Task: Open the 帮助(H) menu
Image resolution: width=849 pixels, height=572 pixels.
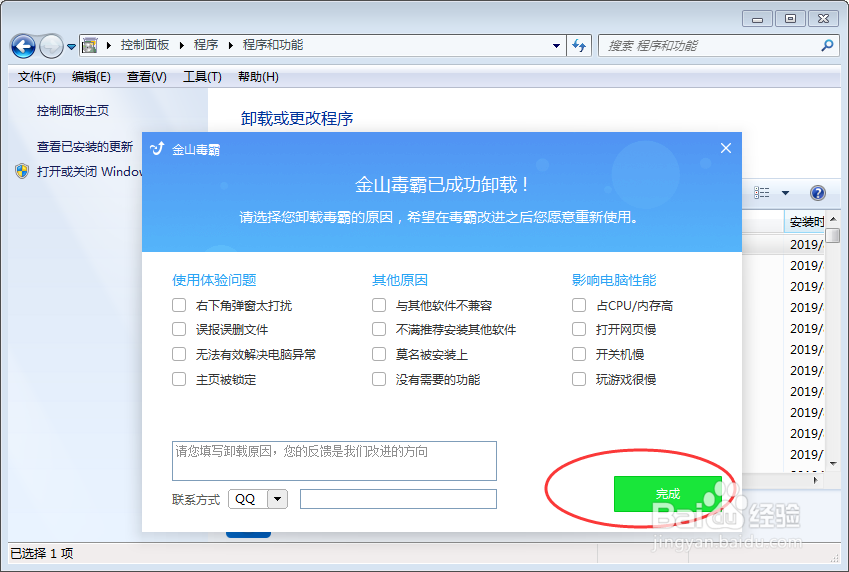Action: pos(258,77)
